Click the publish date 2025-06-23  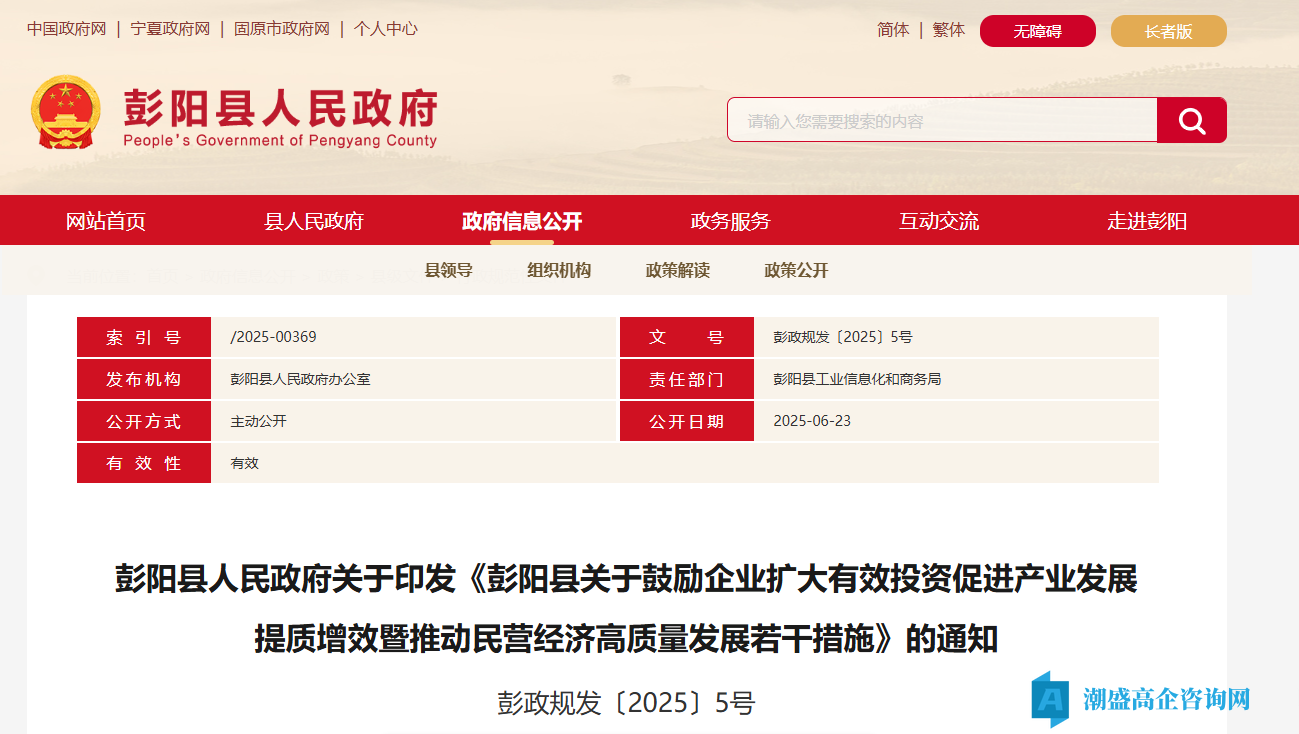(x=812, y=421)
